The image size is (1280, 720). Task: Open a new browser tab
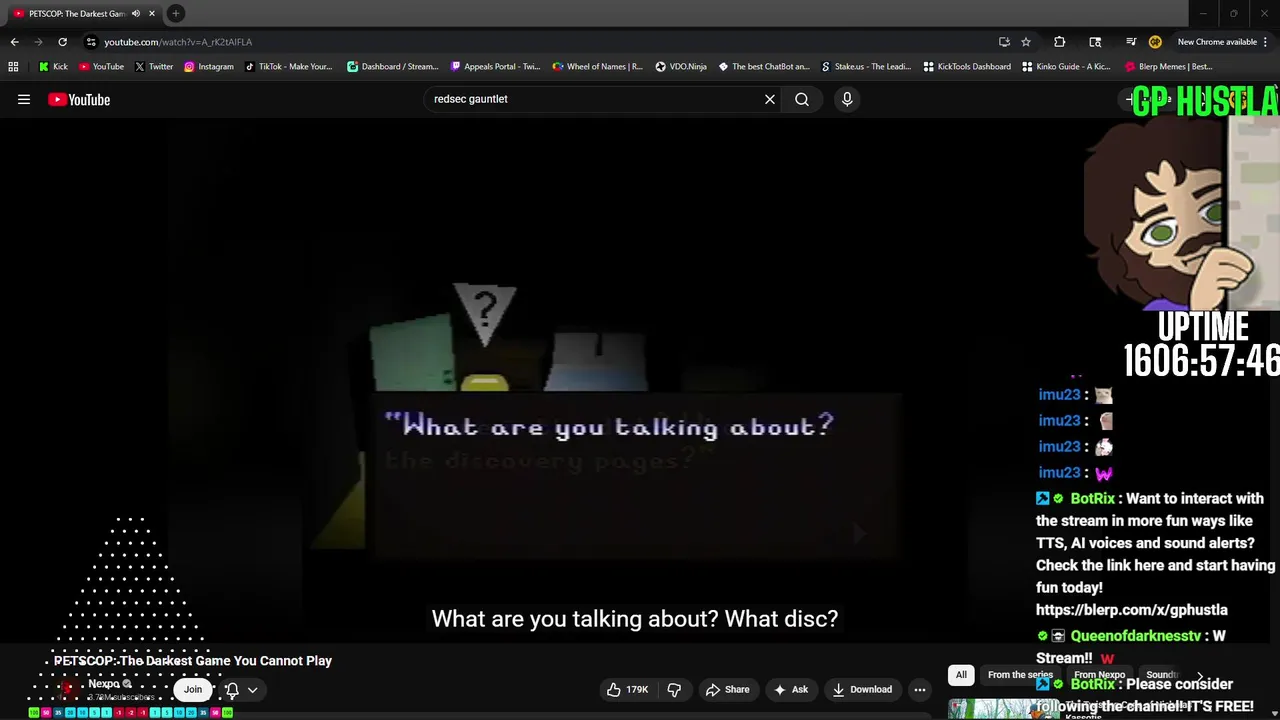175,13
